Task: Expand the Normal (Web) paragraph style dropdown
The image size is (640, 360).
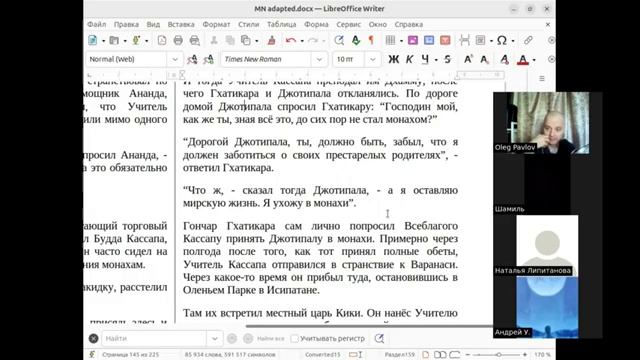Action: pyautogui.click(x=175, y=59)
